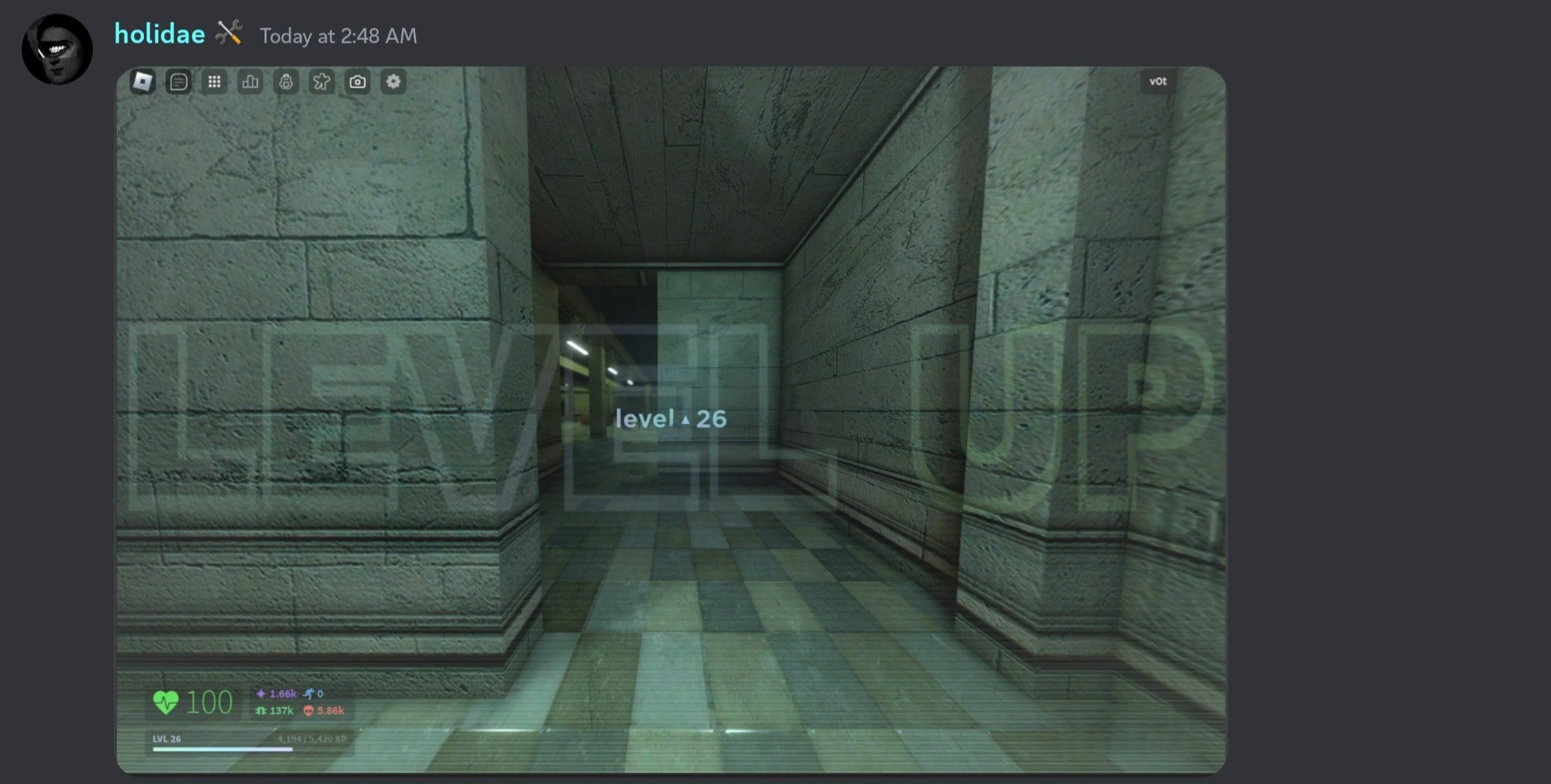Click the green 137k stat icon
The height and width of the screenshot is (784, 1551).
point(260,710)
